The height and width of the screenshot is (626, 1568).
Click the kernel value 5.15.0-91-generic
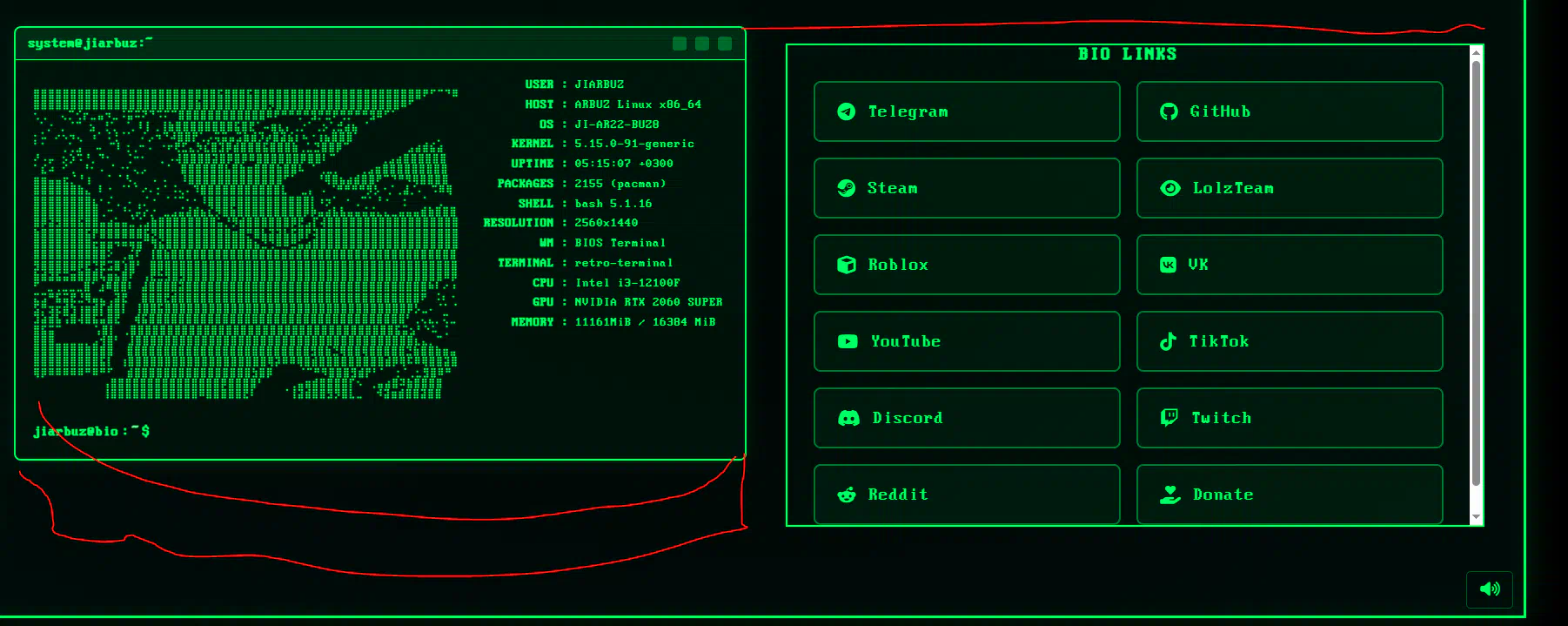point(634,144)
